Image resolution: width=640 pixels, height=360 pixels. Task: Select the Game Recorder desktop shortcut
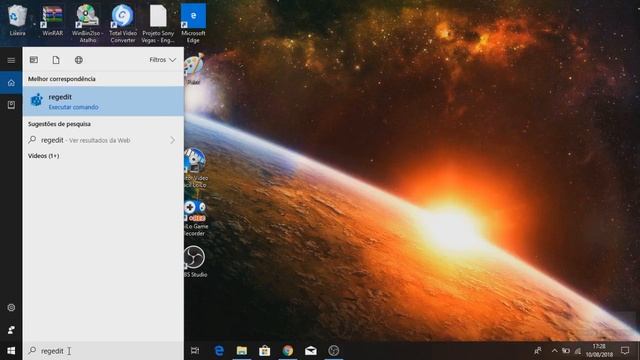click(x=196, y=218)
